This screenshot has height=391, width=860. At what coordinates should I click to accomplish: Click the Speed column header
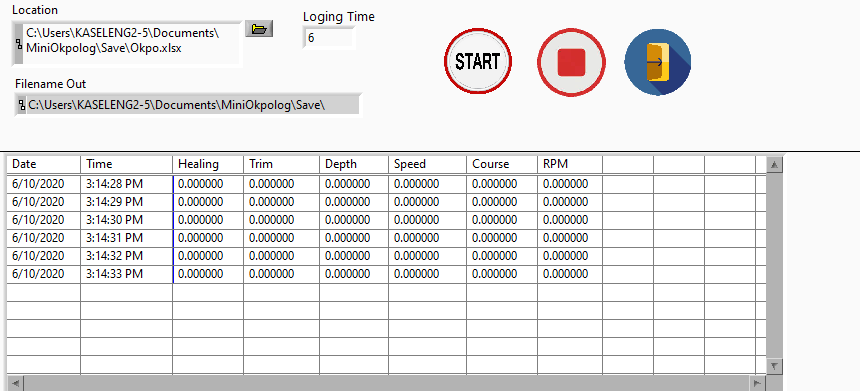click(x=428, y=164)
